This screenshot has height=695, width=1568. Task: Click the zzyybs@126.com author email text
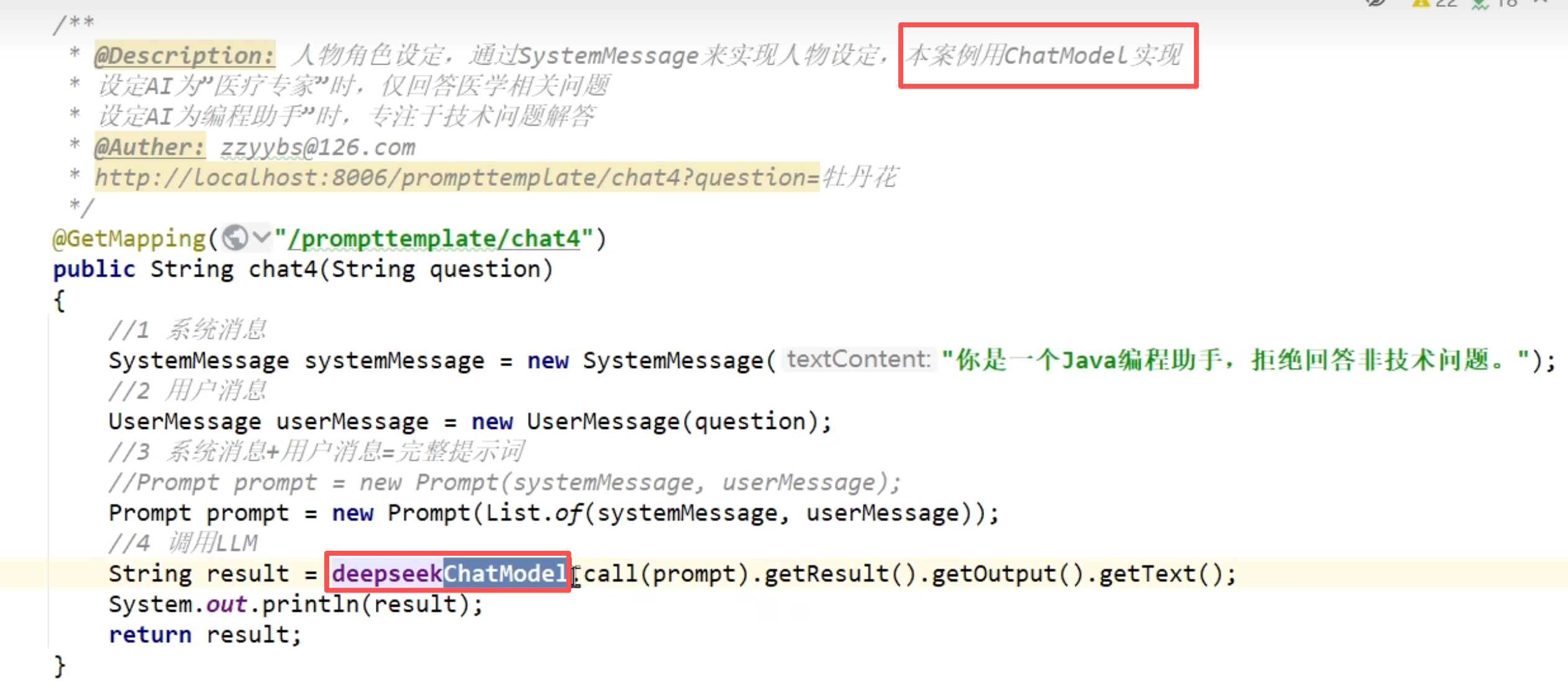317,147
